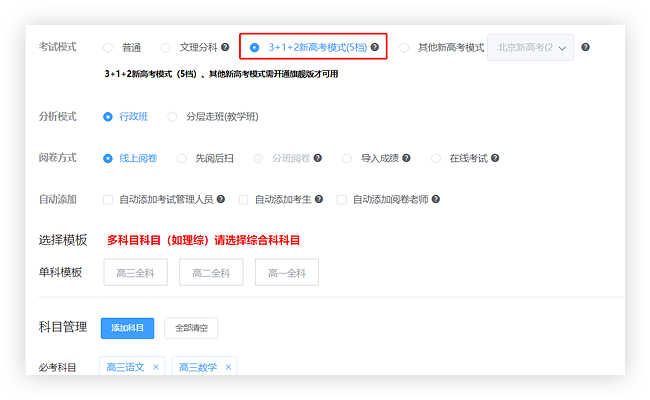The height and width of the screenshot is (400, 650).
Task: Remove the 高三数学 subject tag
Action: pyautogui.click(x=228, y=367)
